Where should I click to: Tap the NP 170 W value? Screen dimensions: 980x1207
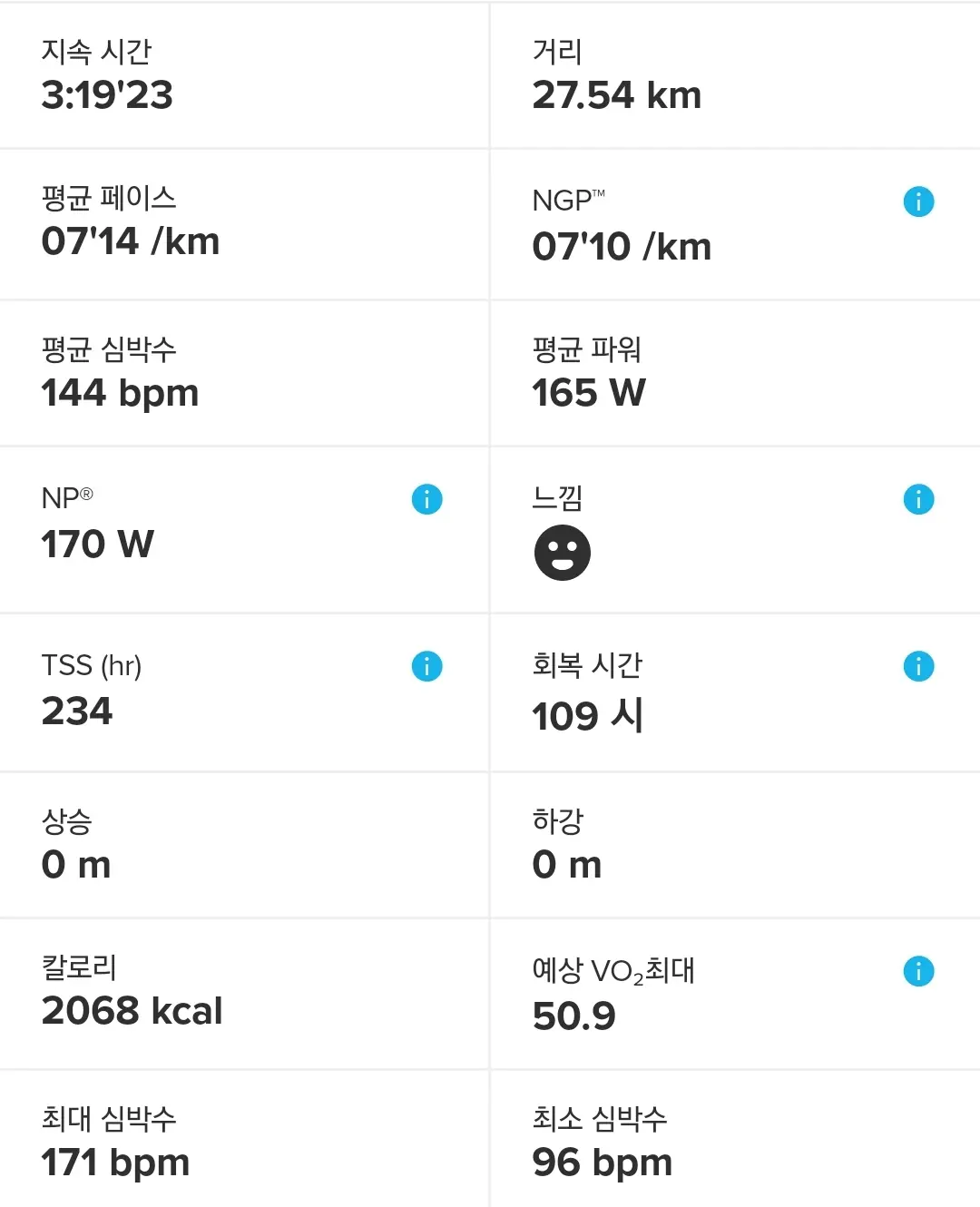point(98,545)
